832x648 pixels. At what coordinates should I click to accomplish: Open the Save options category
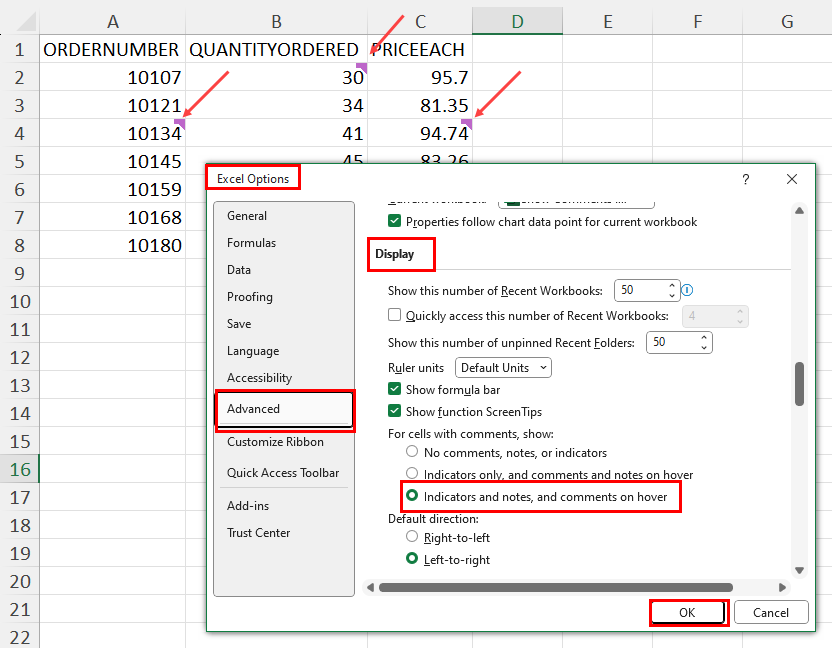tap(284, 324)
